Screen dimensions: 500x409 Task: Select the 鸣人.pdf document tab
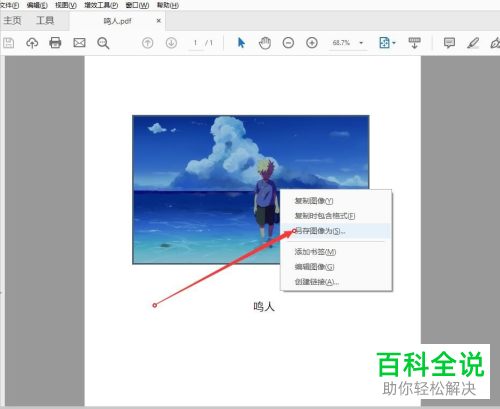pyautogui.click(x=117, y=21)
